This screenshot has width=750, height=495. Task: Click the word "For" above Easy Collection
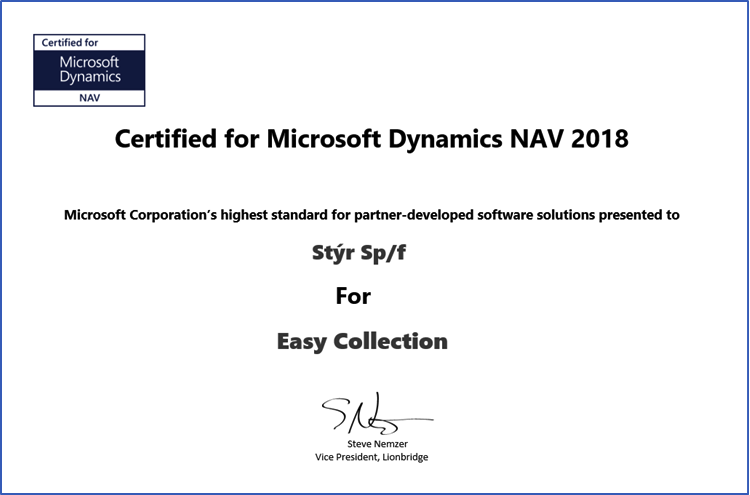click(353, 296)
